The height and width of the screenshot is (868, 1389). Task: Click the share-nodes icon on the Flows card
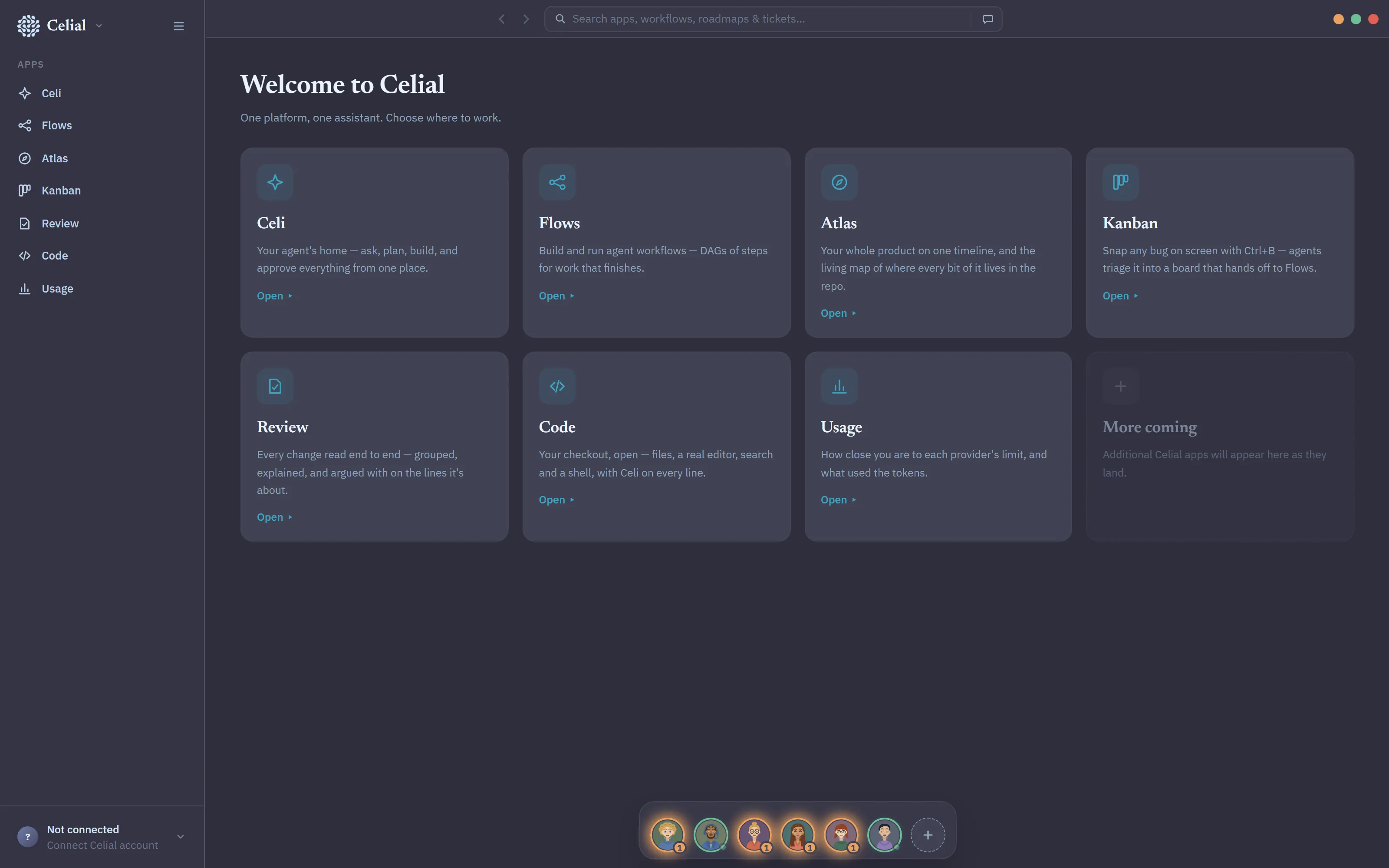557,183
